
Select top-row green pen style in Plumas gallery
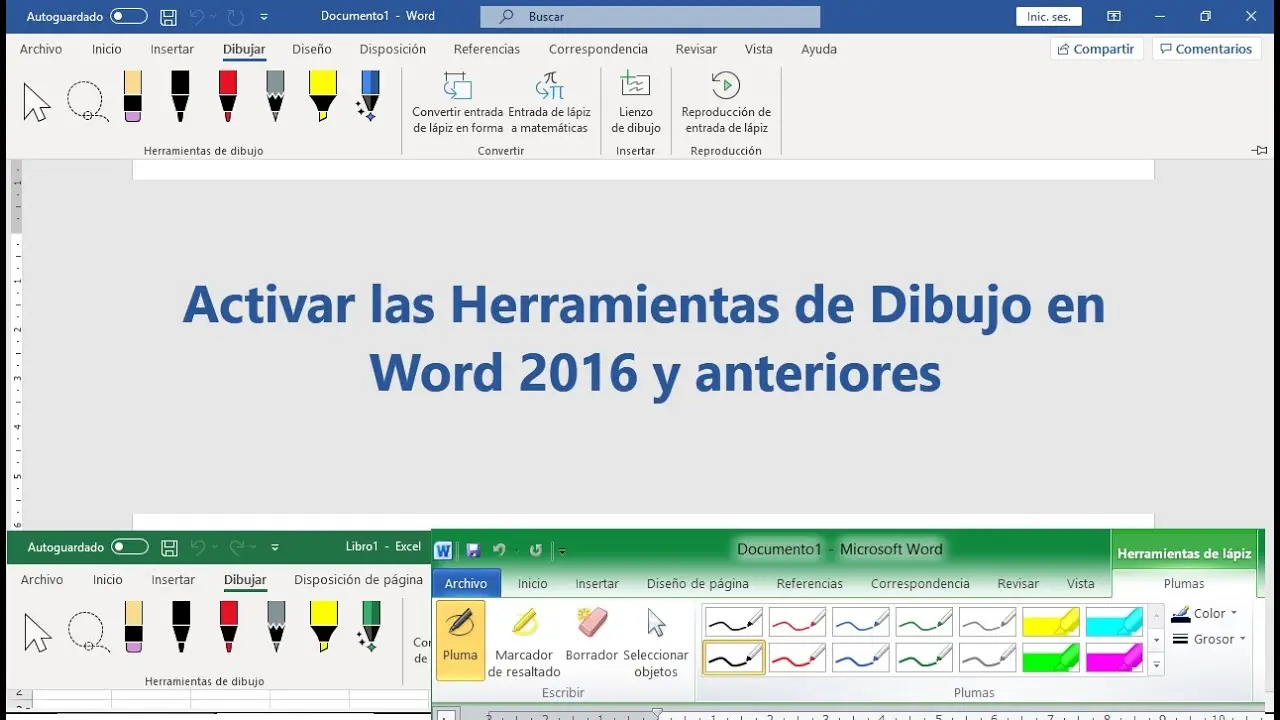924,621
